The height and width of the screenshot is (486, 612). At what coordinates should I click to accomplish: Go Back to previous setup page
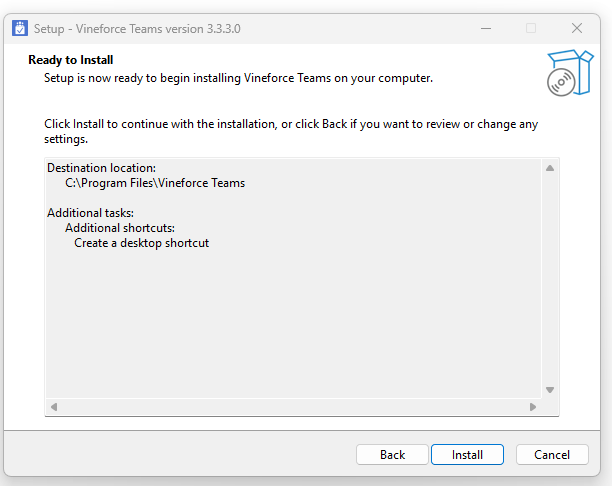[x=392, y=455]
